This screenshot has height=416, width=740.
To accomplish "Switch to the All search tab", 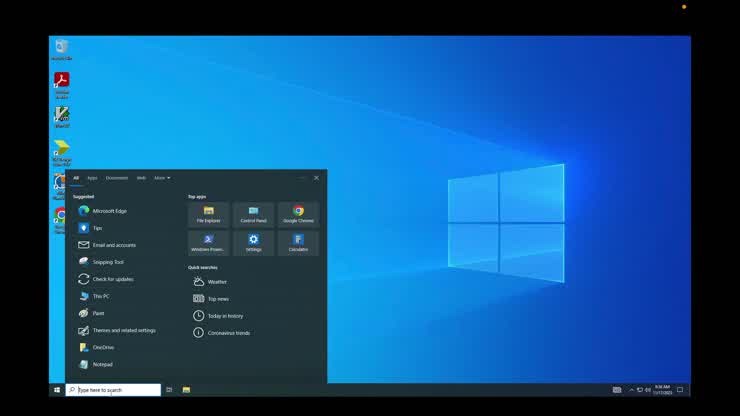I will (x=76, y=178).
